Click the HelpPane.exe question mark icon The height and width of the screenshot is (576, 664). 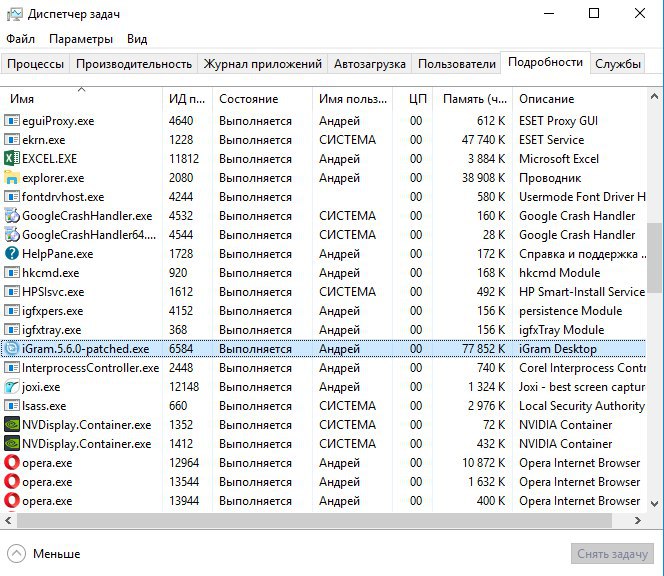coord(12,254)
